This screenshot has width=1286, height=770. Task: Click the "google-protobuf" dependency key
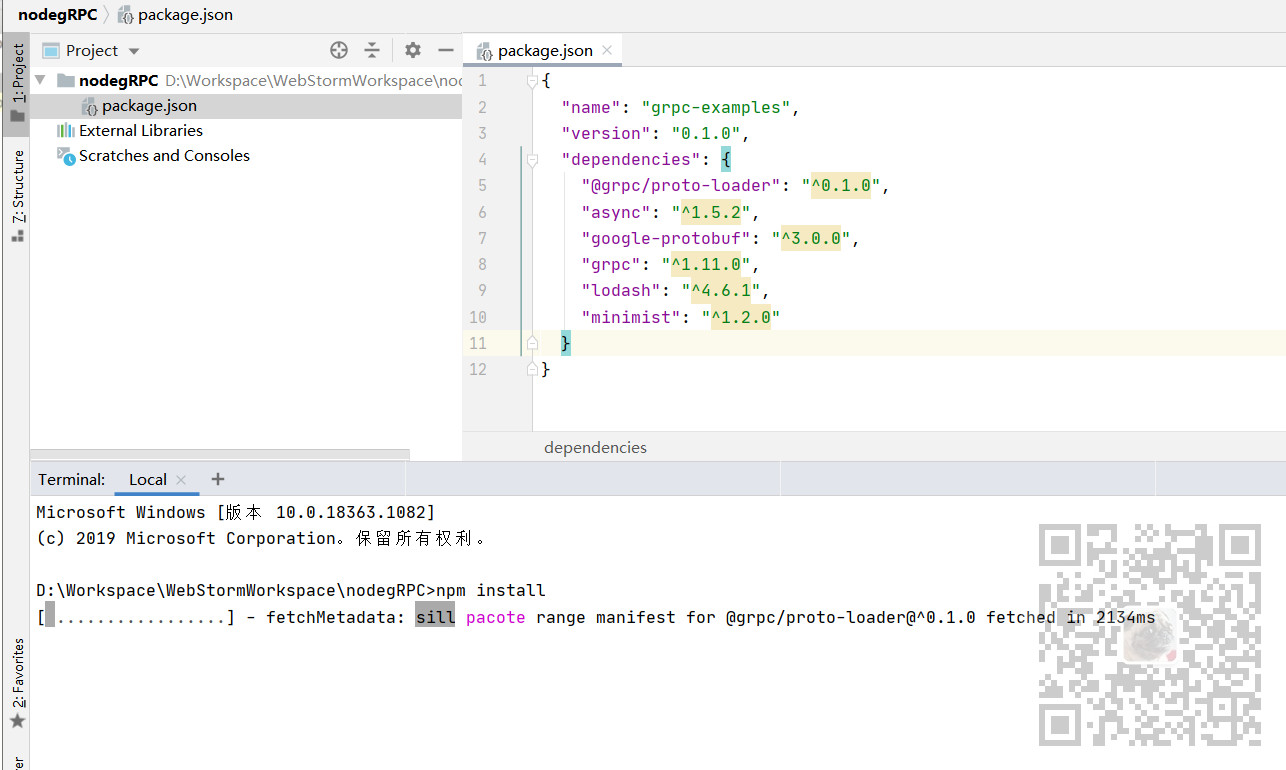[x=665, y=238]
